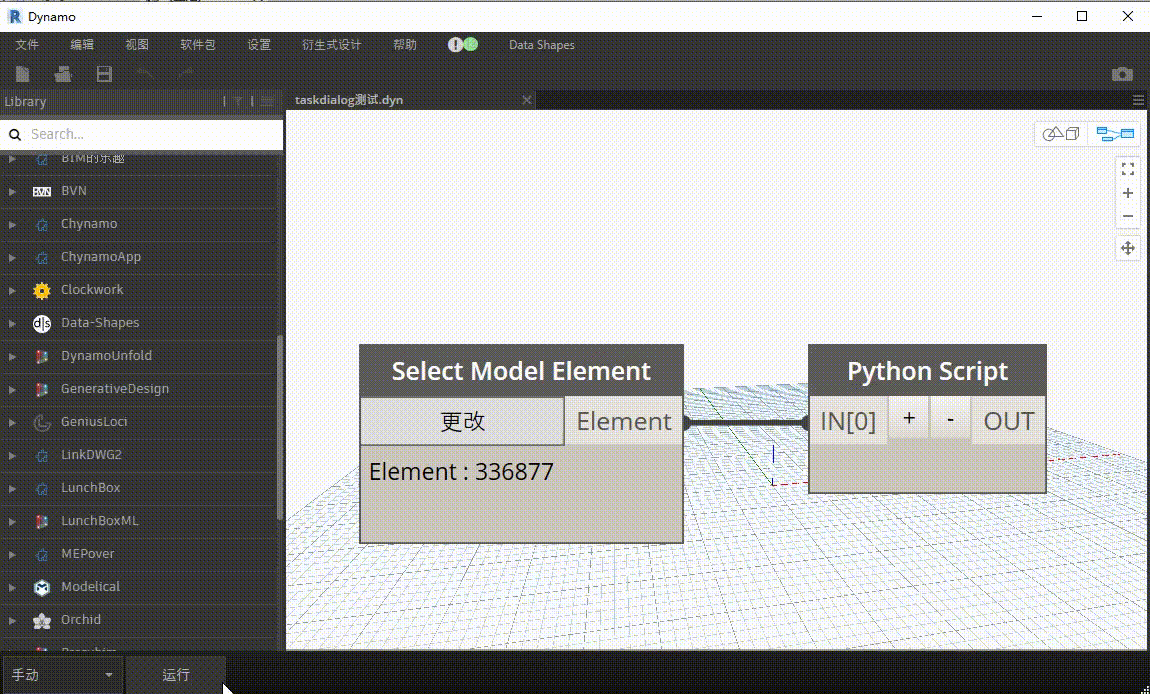Click the notification alert icon in menu bar
1150x694 pixels.
pyautogui.click(x=455, y=45)
